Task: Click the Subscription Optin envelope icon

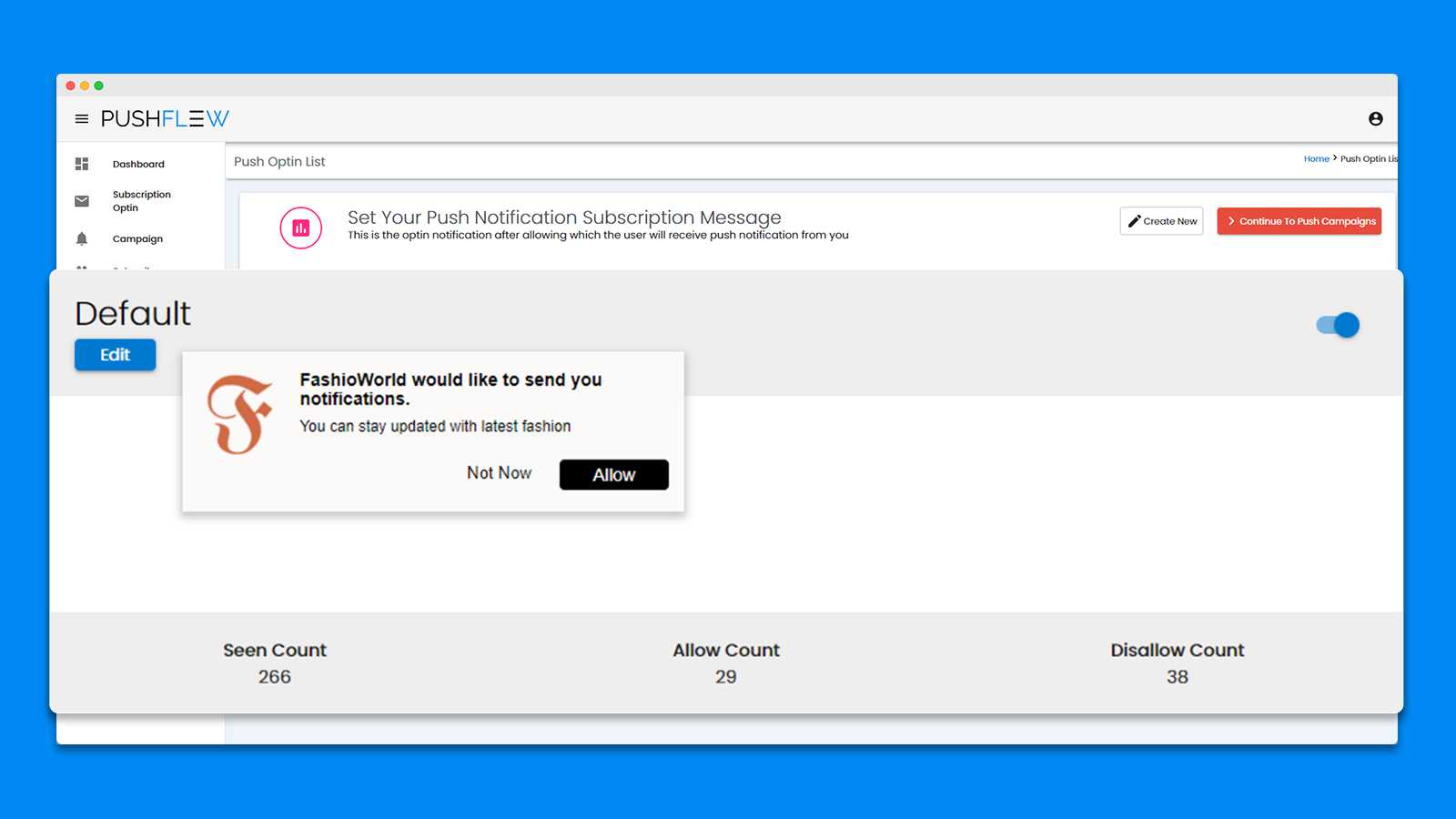Action: (82, 201)
